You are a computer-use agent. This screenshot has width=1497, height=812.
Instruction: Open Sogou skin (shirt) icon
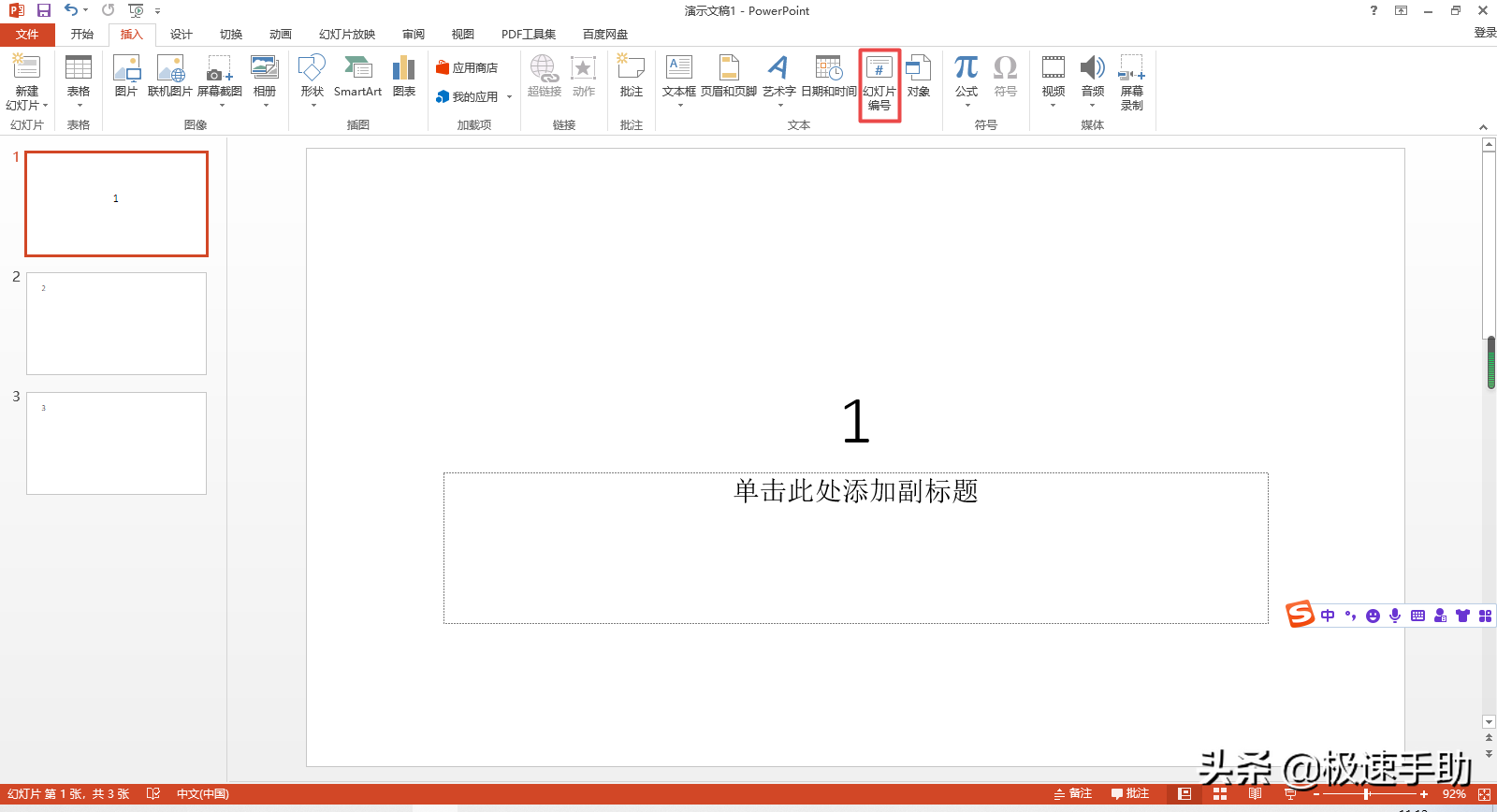pyautogui.click(x=1462, y=616)
